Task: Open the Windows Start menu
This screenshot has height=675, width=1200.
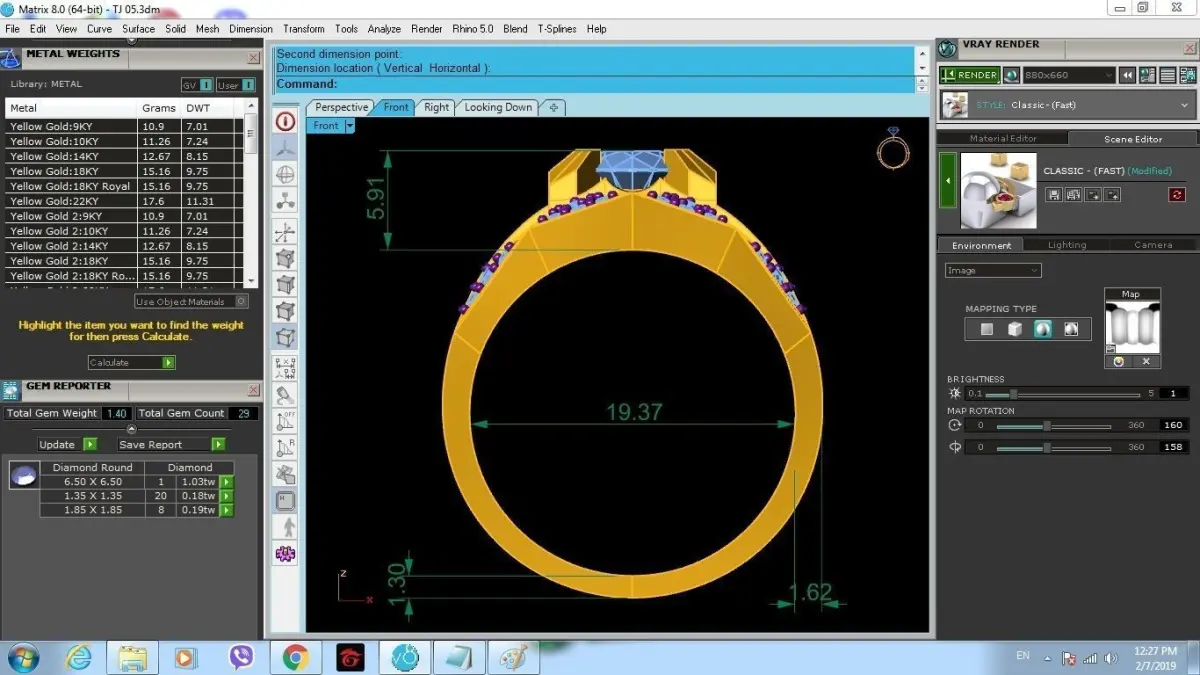Action: (23, 657)
